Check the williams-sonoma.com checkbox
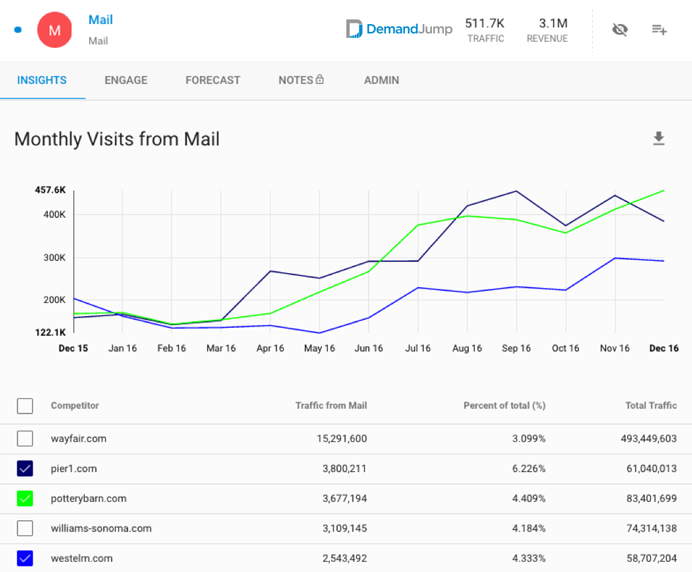 [25, 528]
